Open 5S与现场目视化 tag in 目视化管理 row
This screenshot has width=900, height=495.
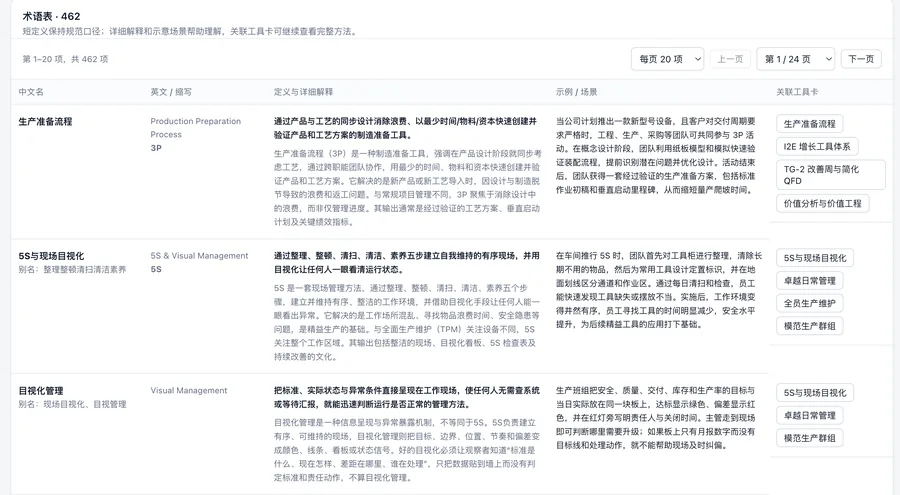pos(815,393)
